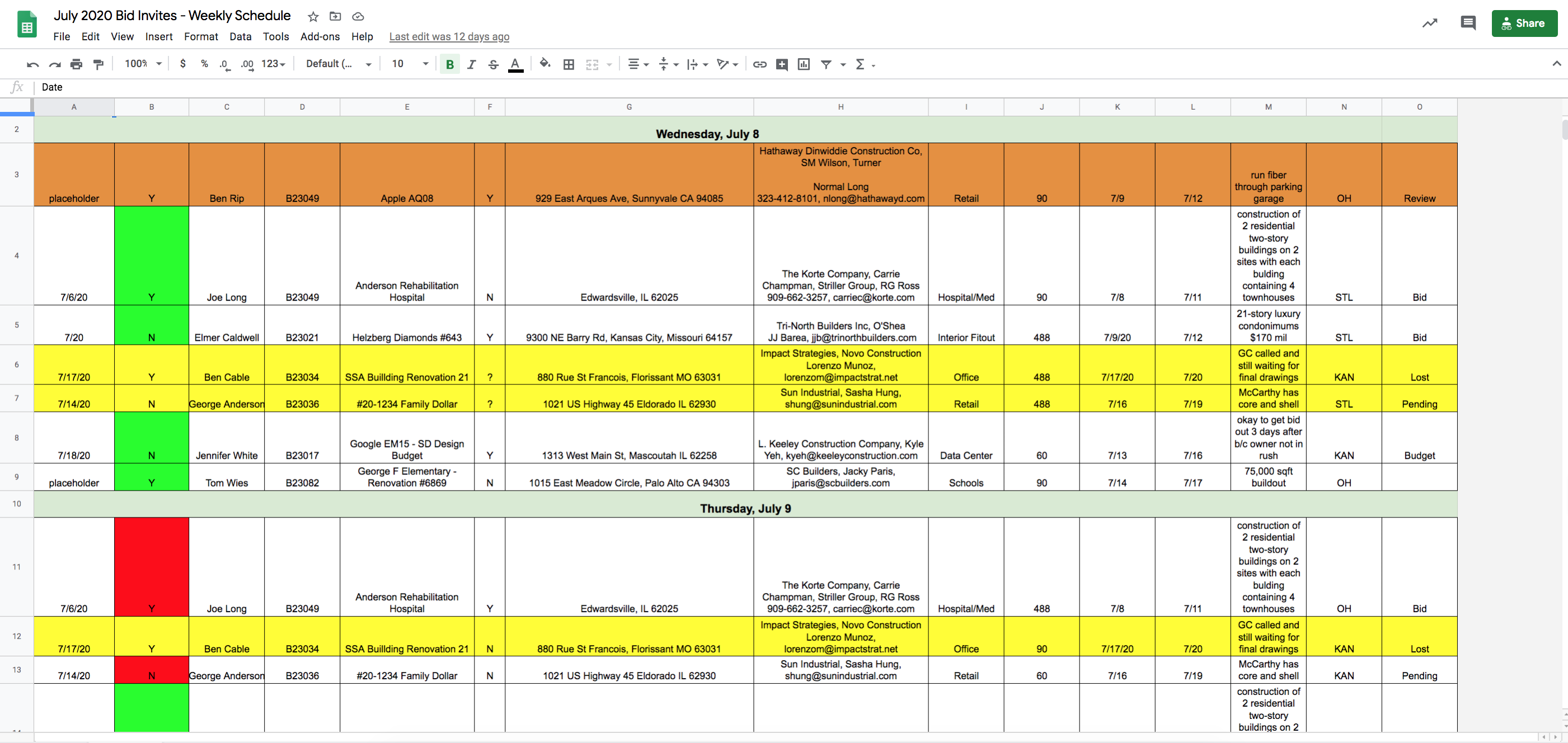Open the Data menu
Screen dimensions: 1568x743
pyautogui.click(x=241, y=36)
